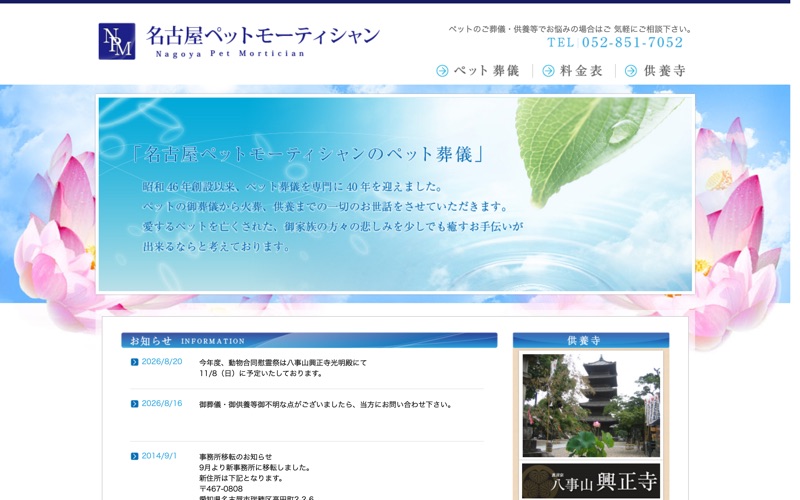The height and width of the screenshot is (500, 800).
Task: Click the ペットのご葬儀・供養等 consultation tagline
Action: point(570,29)
